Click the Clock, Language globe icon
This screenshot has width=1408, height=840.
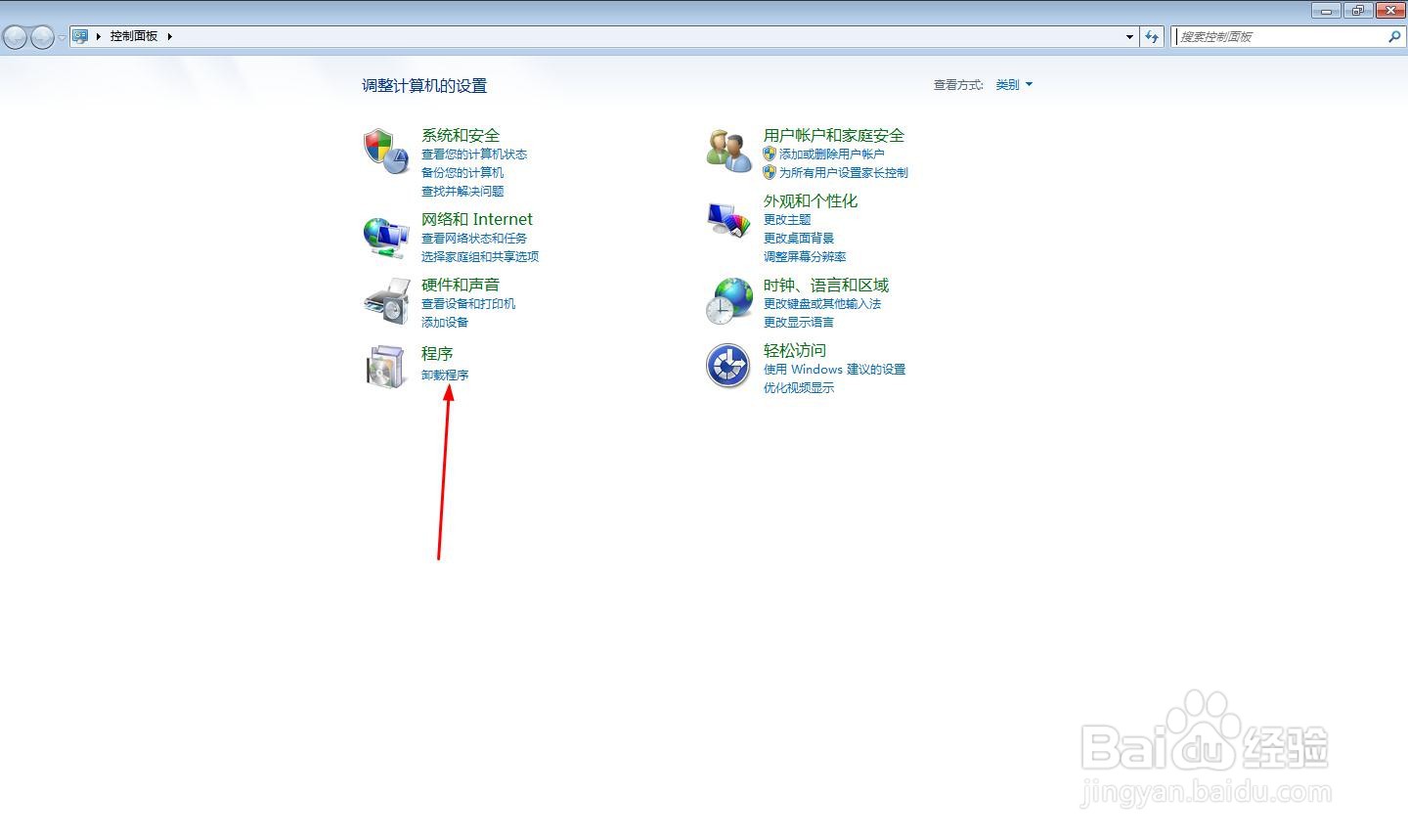[728, 302]
